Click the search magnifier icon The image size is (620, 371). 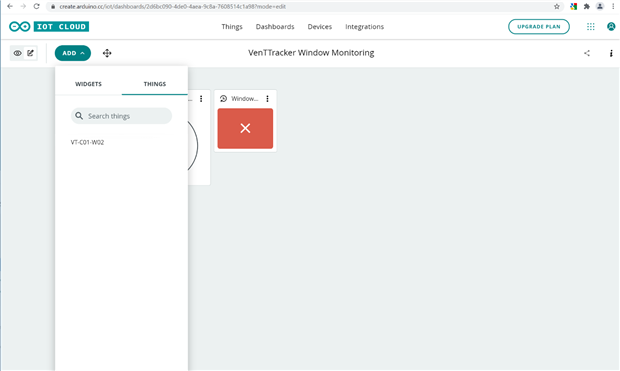[x=79, y=116]
